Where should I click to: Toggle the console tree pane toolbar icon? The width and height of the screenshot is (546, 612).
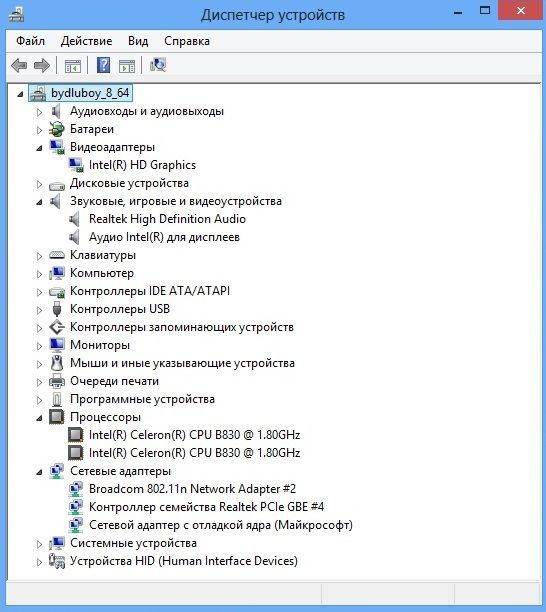[x=73, y=66]
